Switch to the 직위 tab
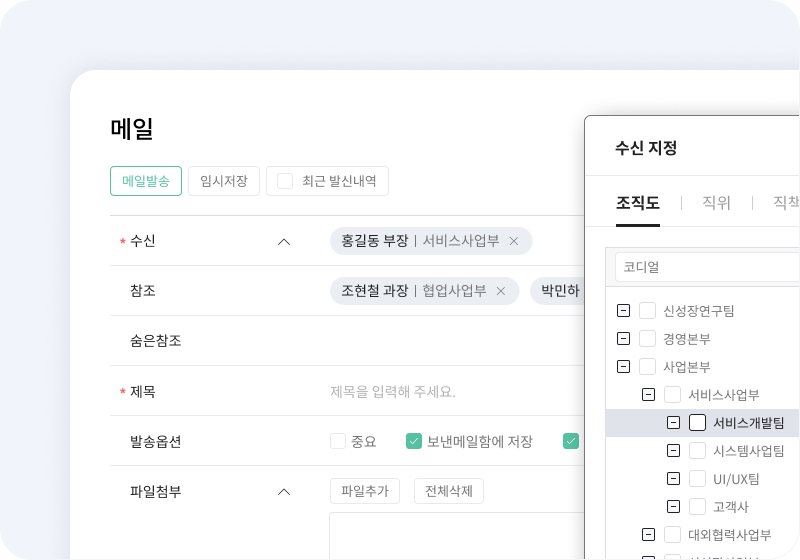 tap(716, 203)
